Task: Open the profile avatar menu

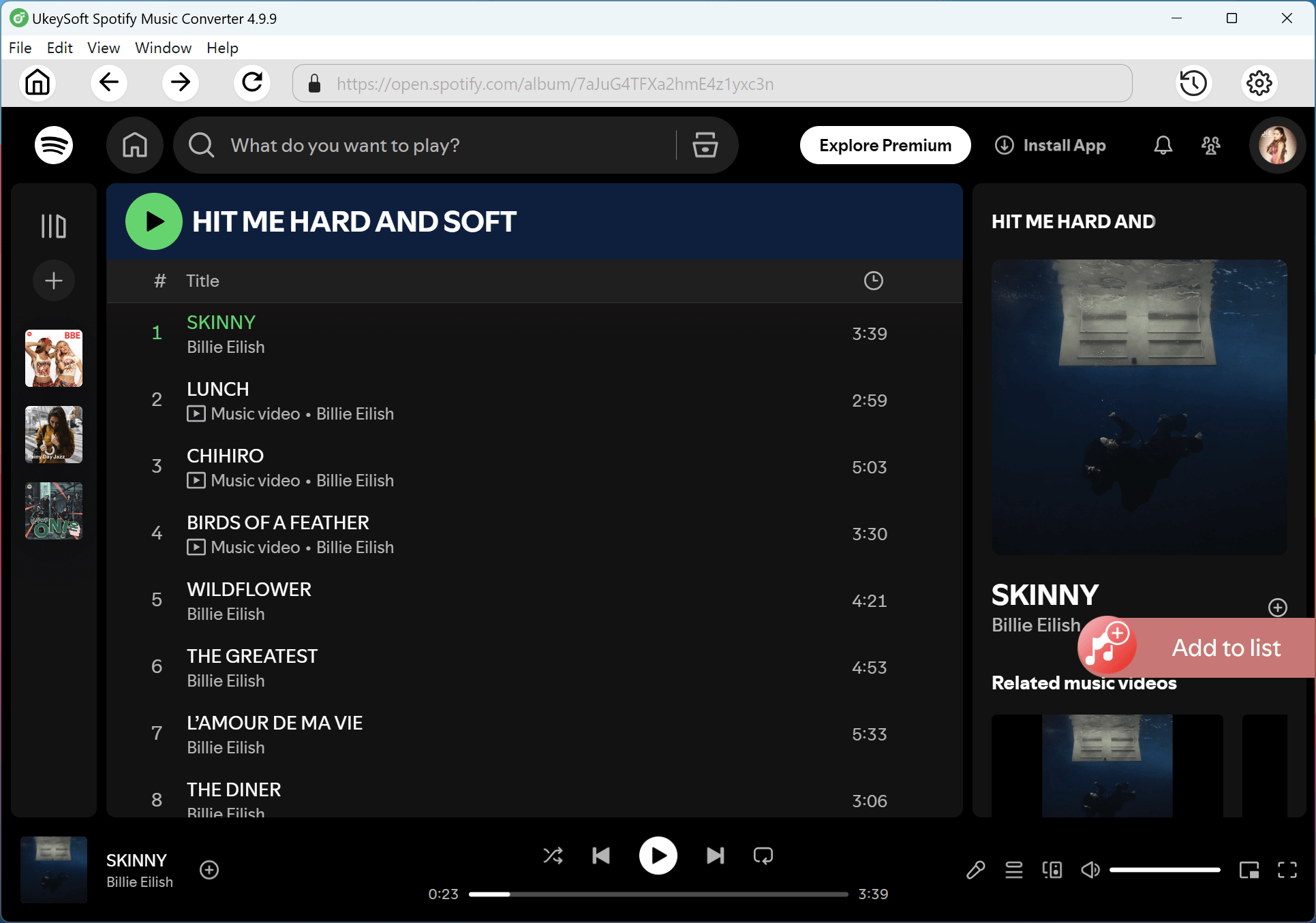Action: (1277, 145)
